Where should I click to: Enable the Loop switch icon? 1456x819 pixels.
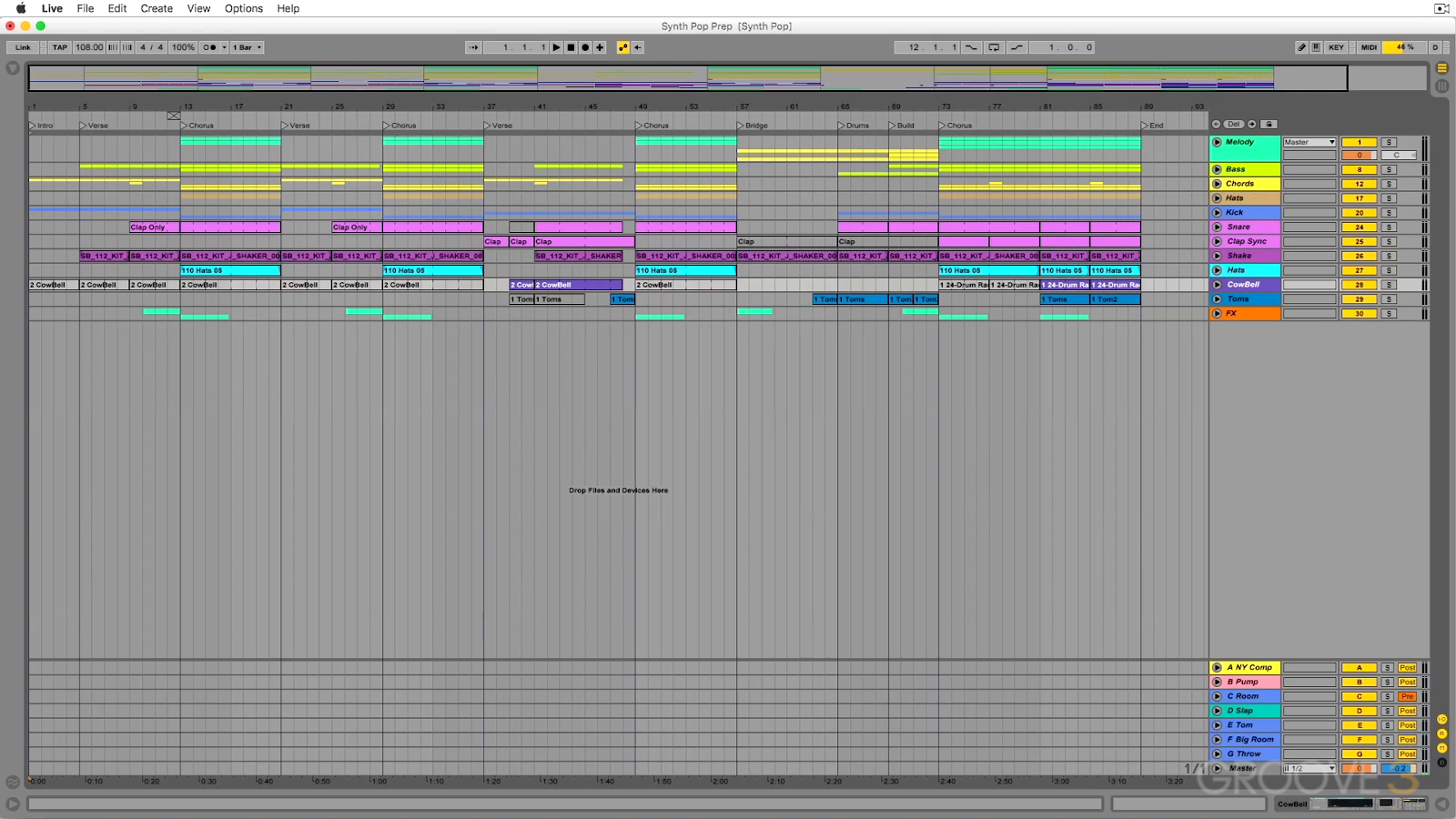click(x=994, y=47)
